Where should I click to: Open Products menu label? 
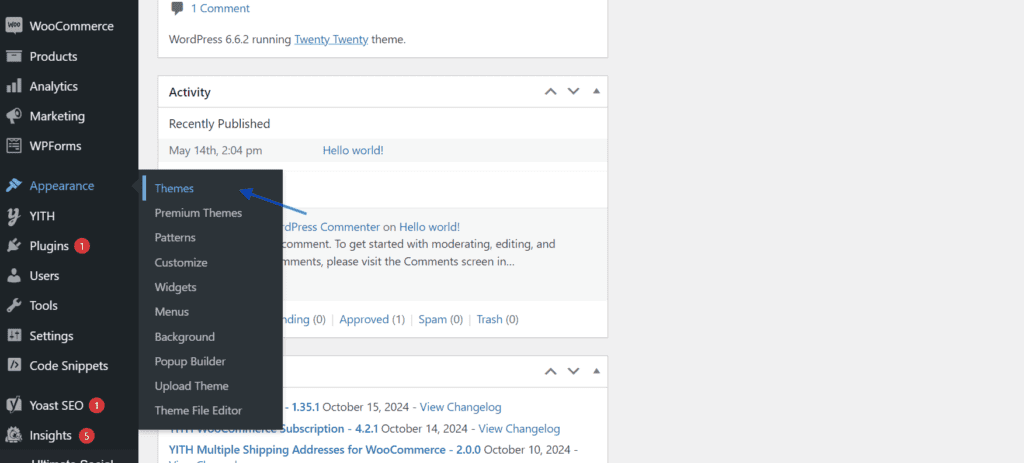coord(54,56)
